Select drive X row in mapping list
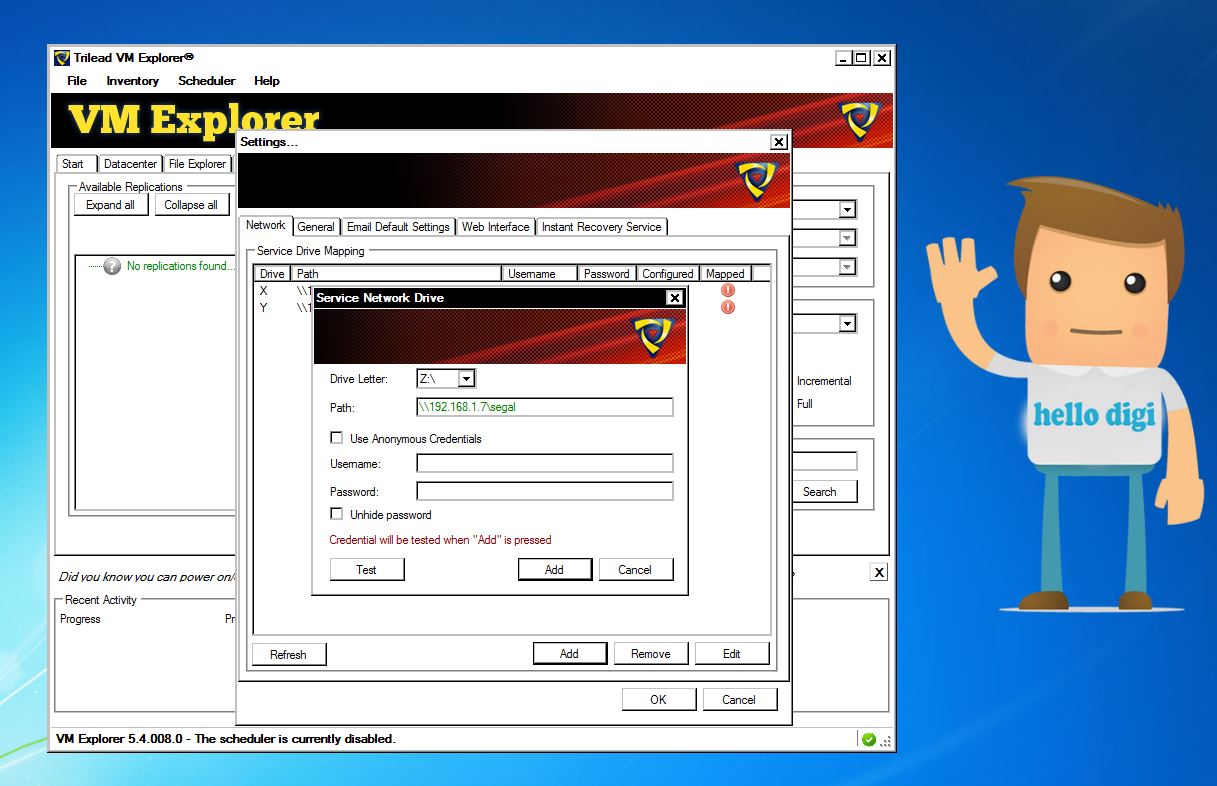The height and width of the screenshot is (786, 1217). [x=511, y=290]
